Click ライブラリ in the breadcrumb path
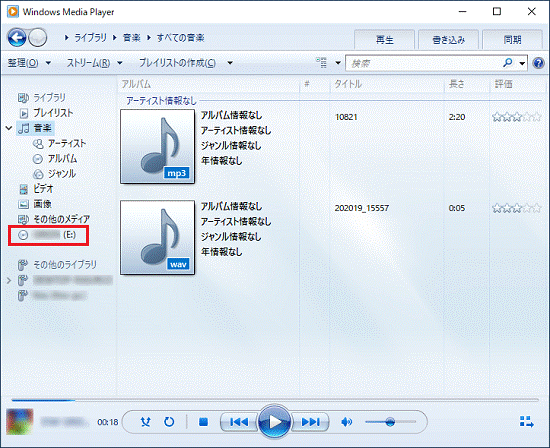Viewport: 550px width, 448px height. (90, 38)
